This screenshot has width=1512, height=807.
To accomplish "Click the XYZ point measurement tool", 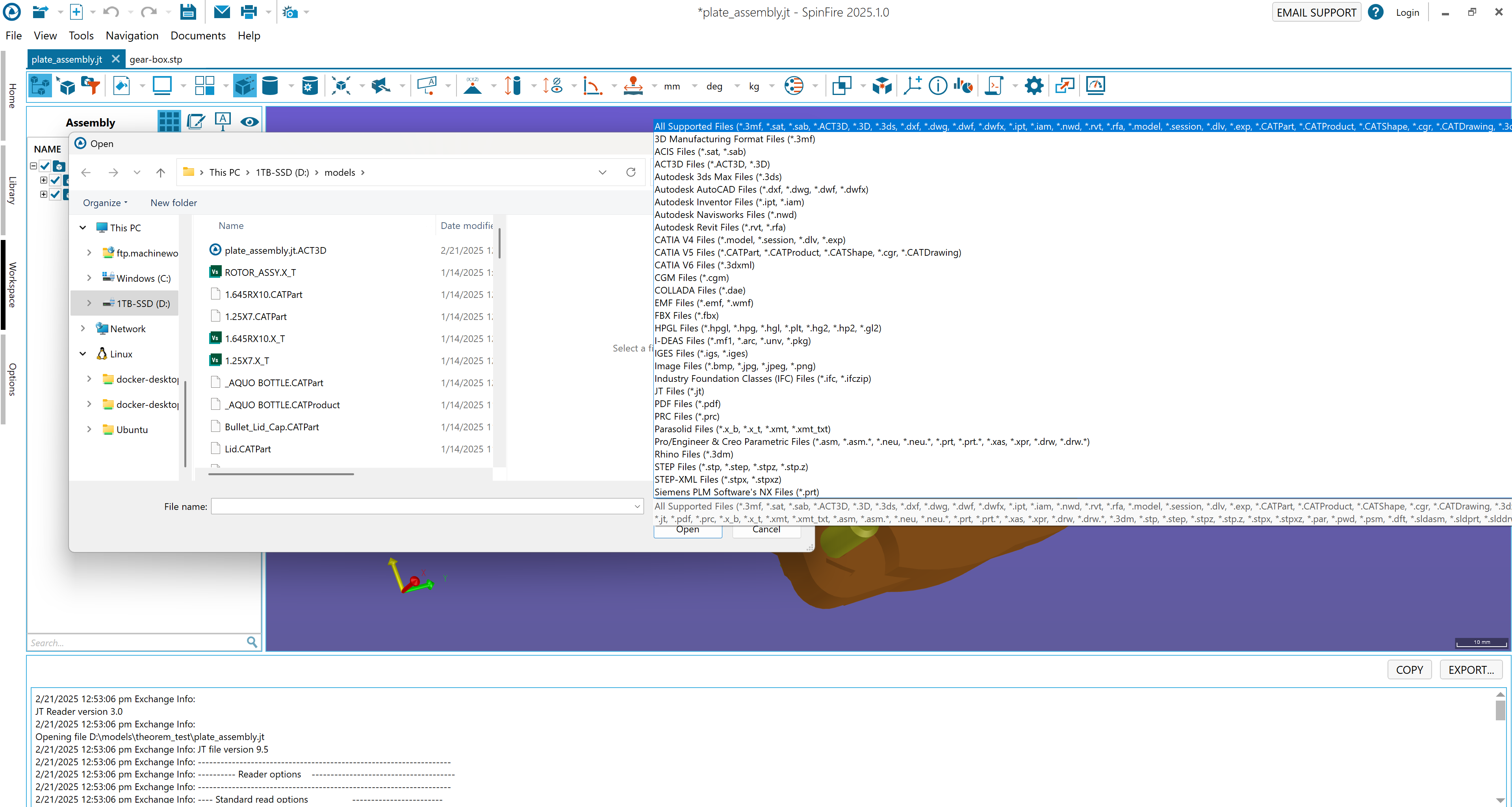I will (x=473, y=86).
